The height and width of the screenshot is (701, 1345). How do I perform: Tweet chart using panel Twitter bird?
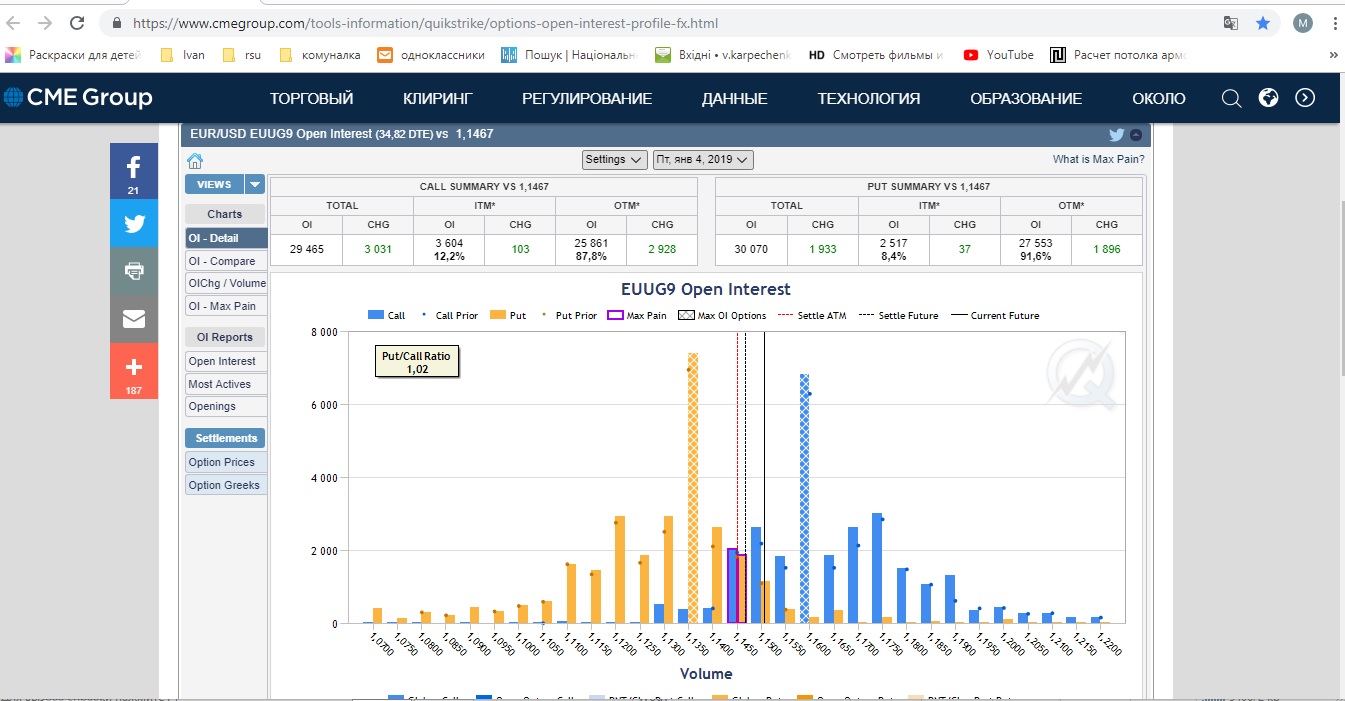click(1117, 135)
